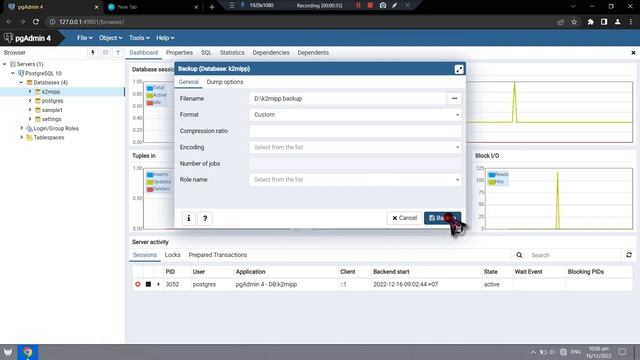Collapse the Servers (1) tree node
This screenshot has height=360, width=640.
click(4, 64)
